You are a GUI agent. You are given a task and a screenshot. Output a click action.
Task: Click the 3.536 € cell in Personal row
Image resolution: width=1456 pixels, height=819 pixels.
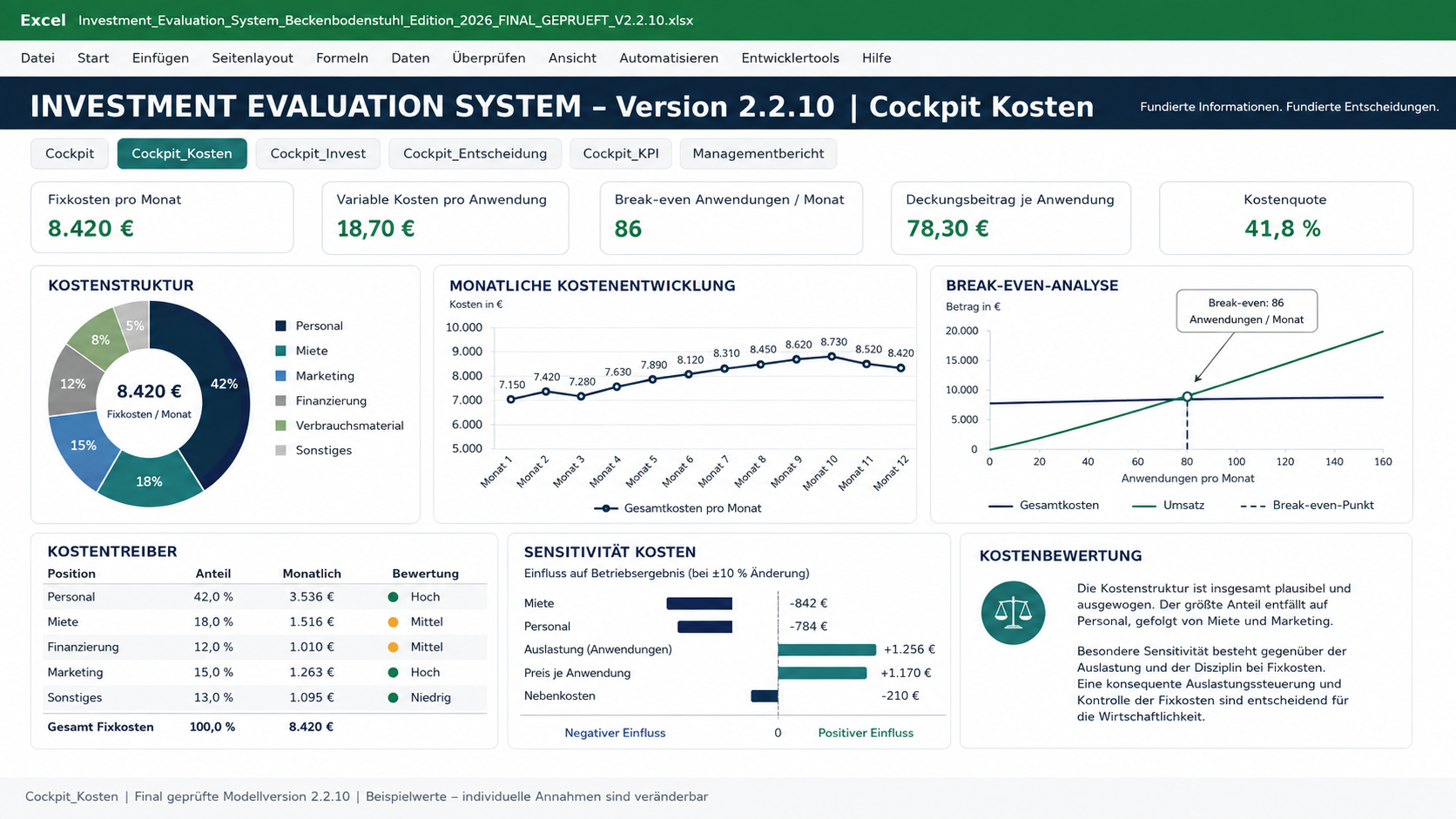pyautogui.click(x=312, y=597)
